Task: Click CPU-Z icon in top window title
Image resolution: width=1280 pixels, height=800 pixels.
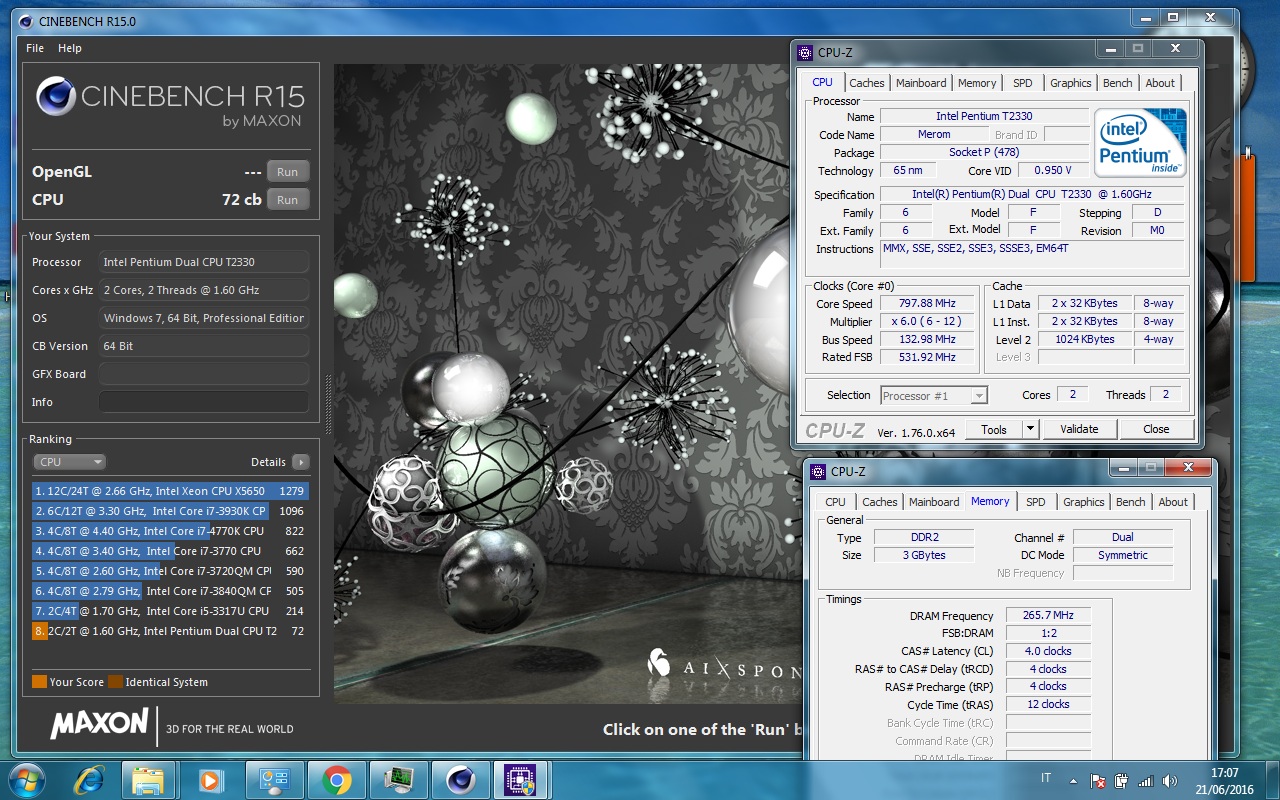Action: click(806, 53)
